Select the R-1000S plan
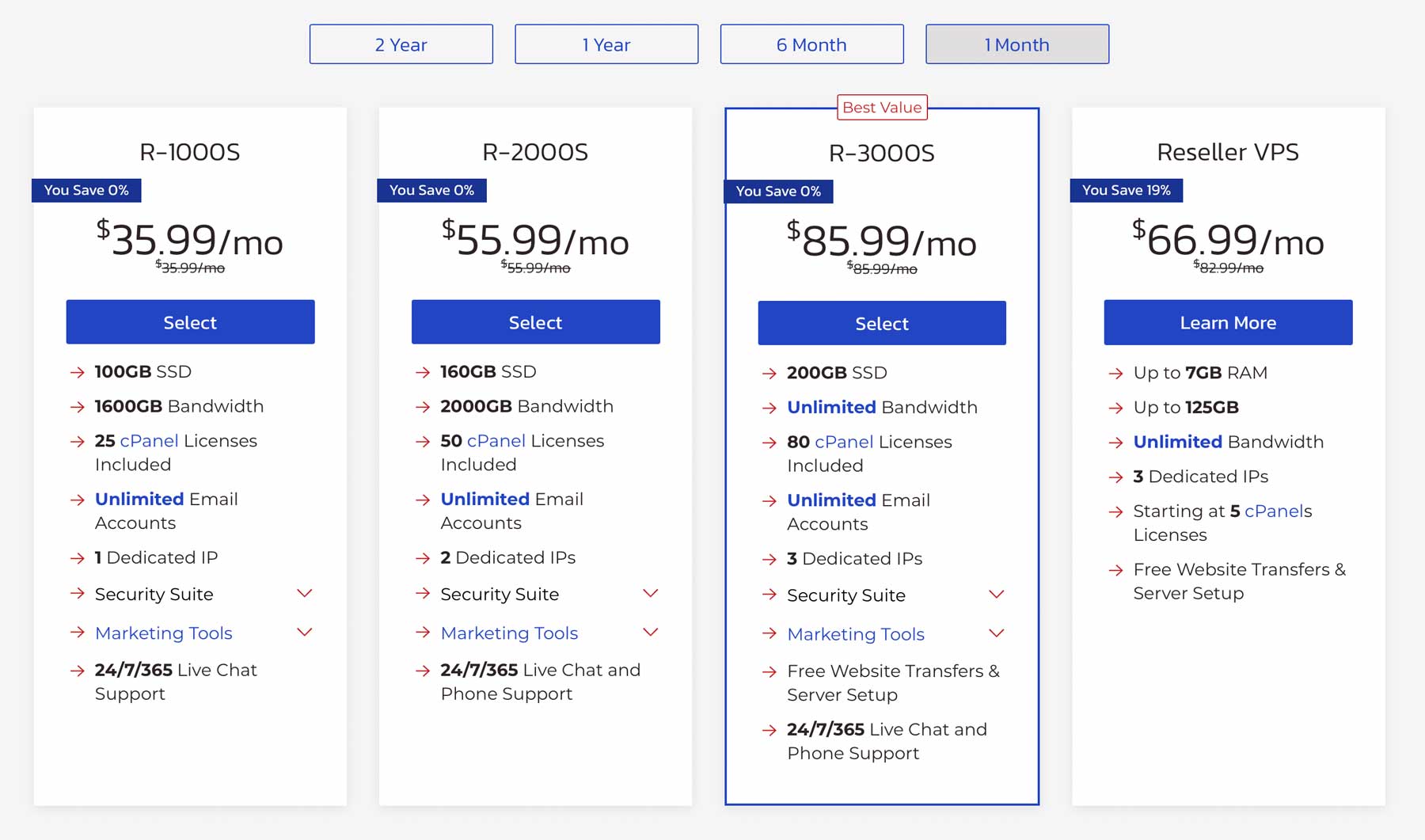 pos(190,321)
